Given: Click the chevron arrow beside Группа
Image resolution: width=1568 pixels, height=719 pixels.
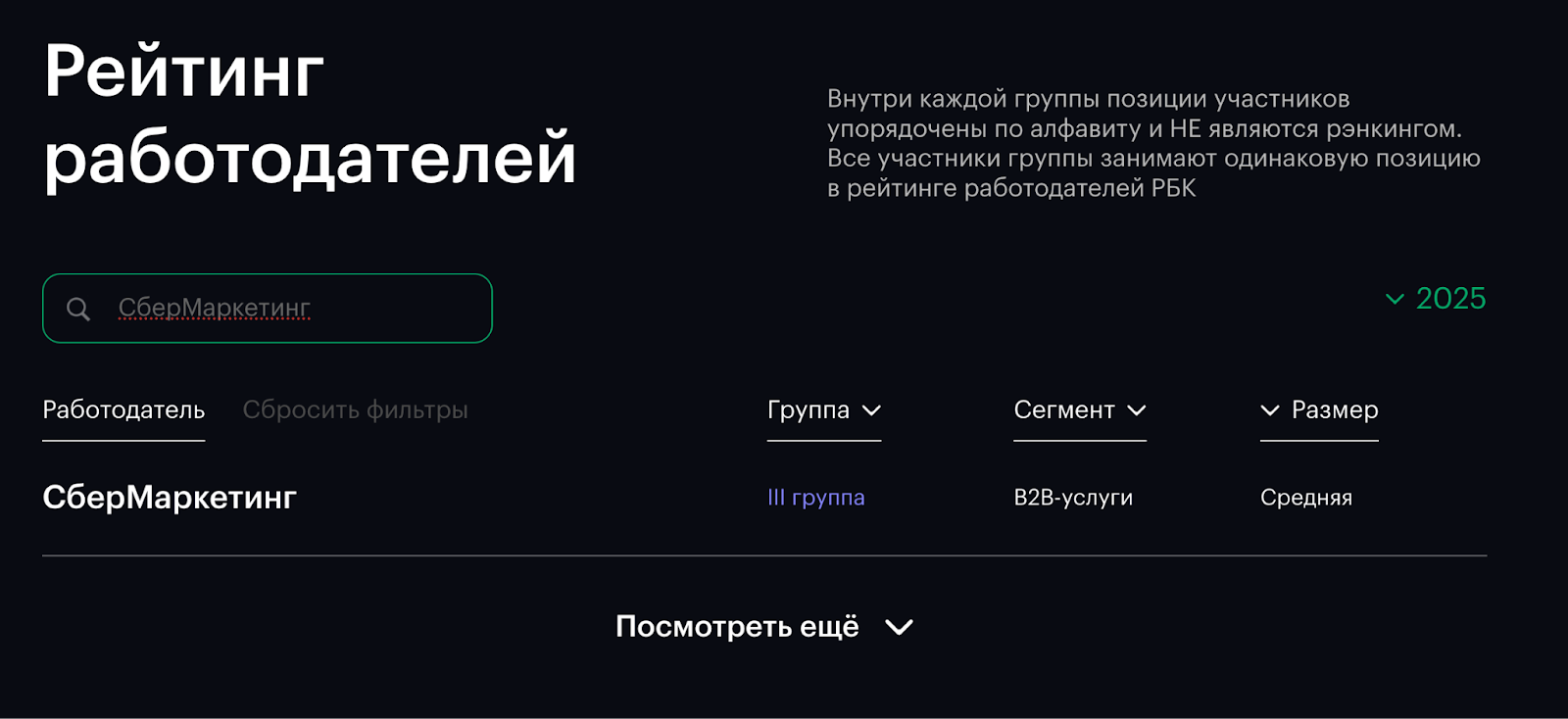Looking at the screenshot, I should click(x=871, y=410).
